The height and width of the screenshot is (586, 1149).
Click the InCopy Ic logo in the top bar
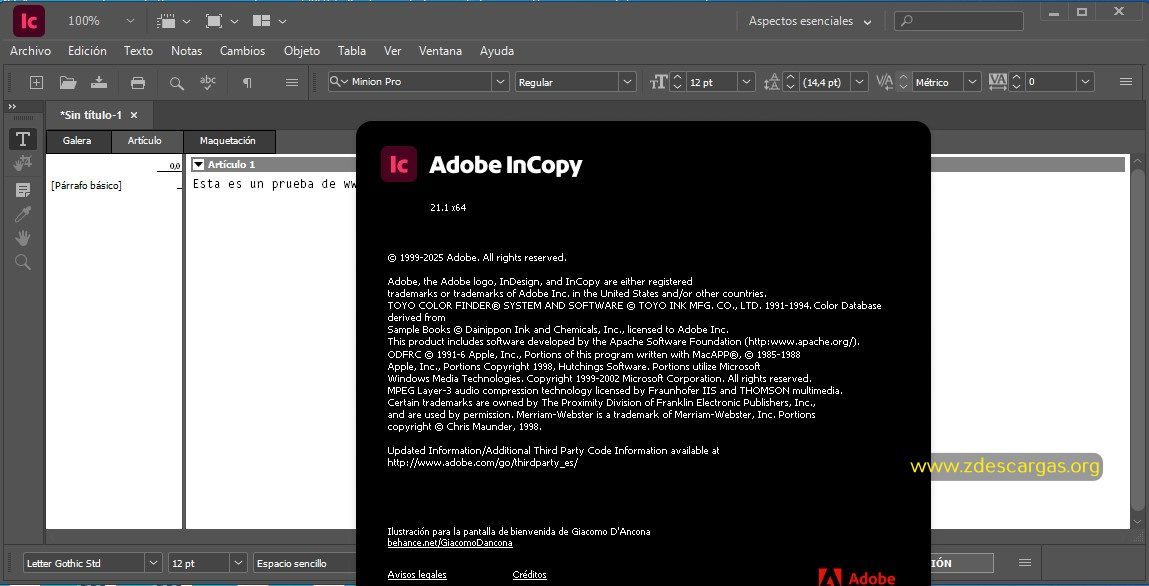point(29,21)
